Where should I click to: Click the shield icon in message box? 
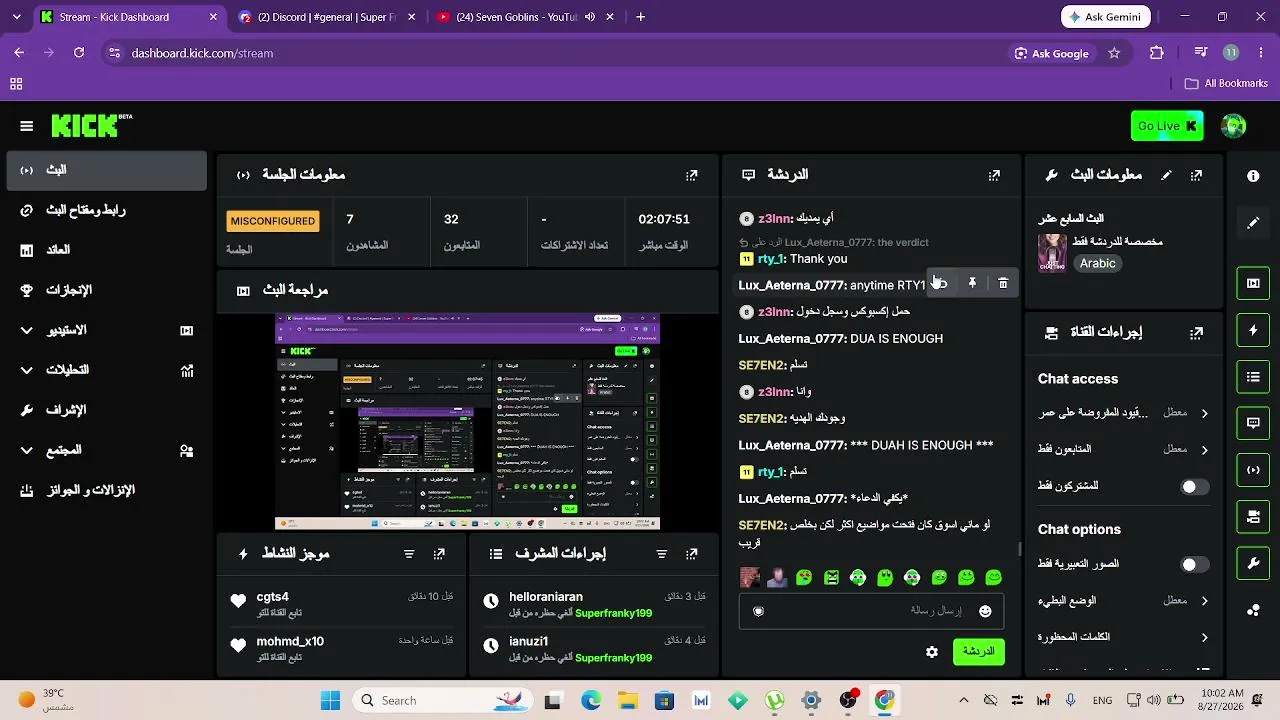(758, 611)
